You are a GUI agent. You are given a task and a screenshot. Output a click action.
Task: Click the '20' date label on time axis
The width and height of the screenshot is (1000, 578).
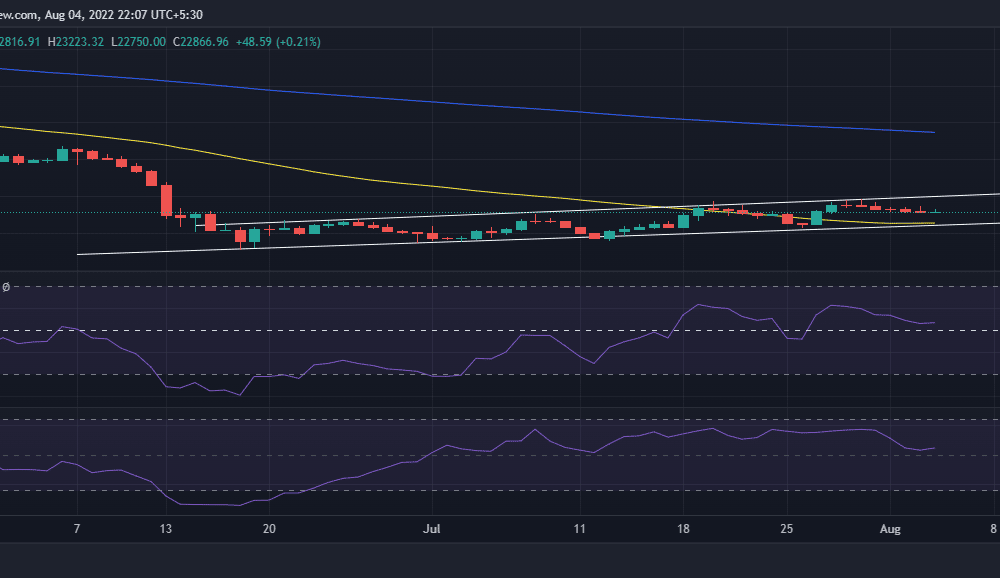[269, 529]
